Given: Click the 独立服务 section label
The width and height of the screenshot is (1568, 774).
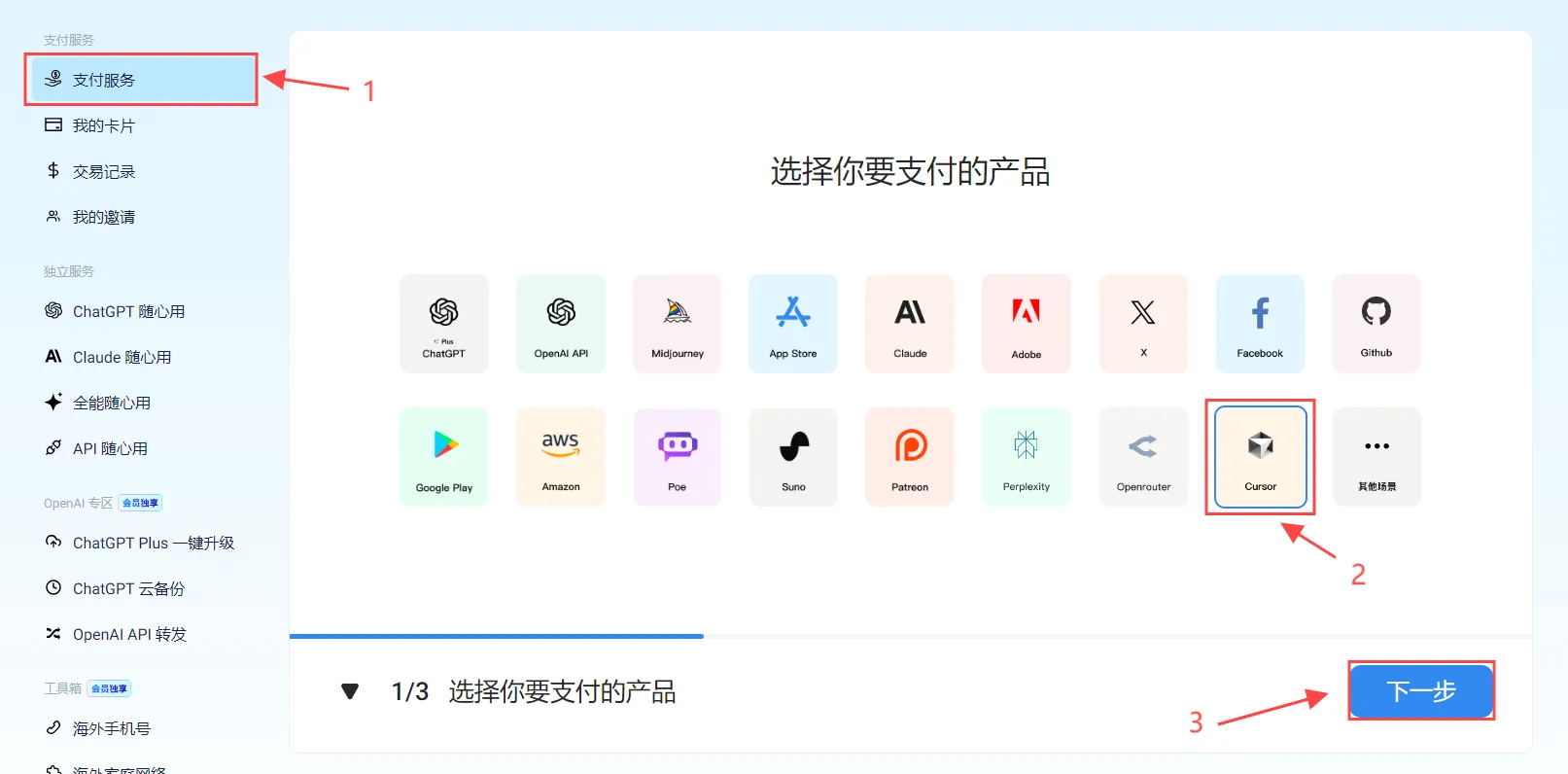Looking at the screenshot, I should click(69, 271).
